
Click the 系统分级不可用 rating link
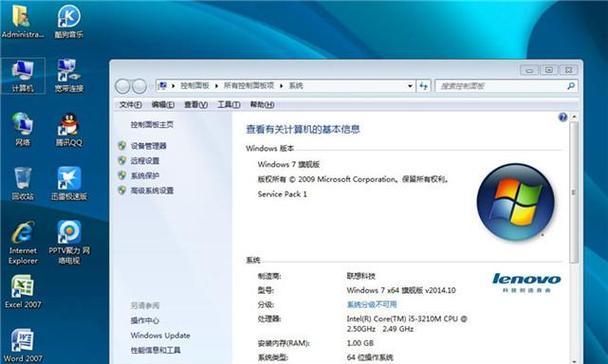[x=371, y=304]
